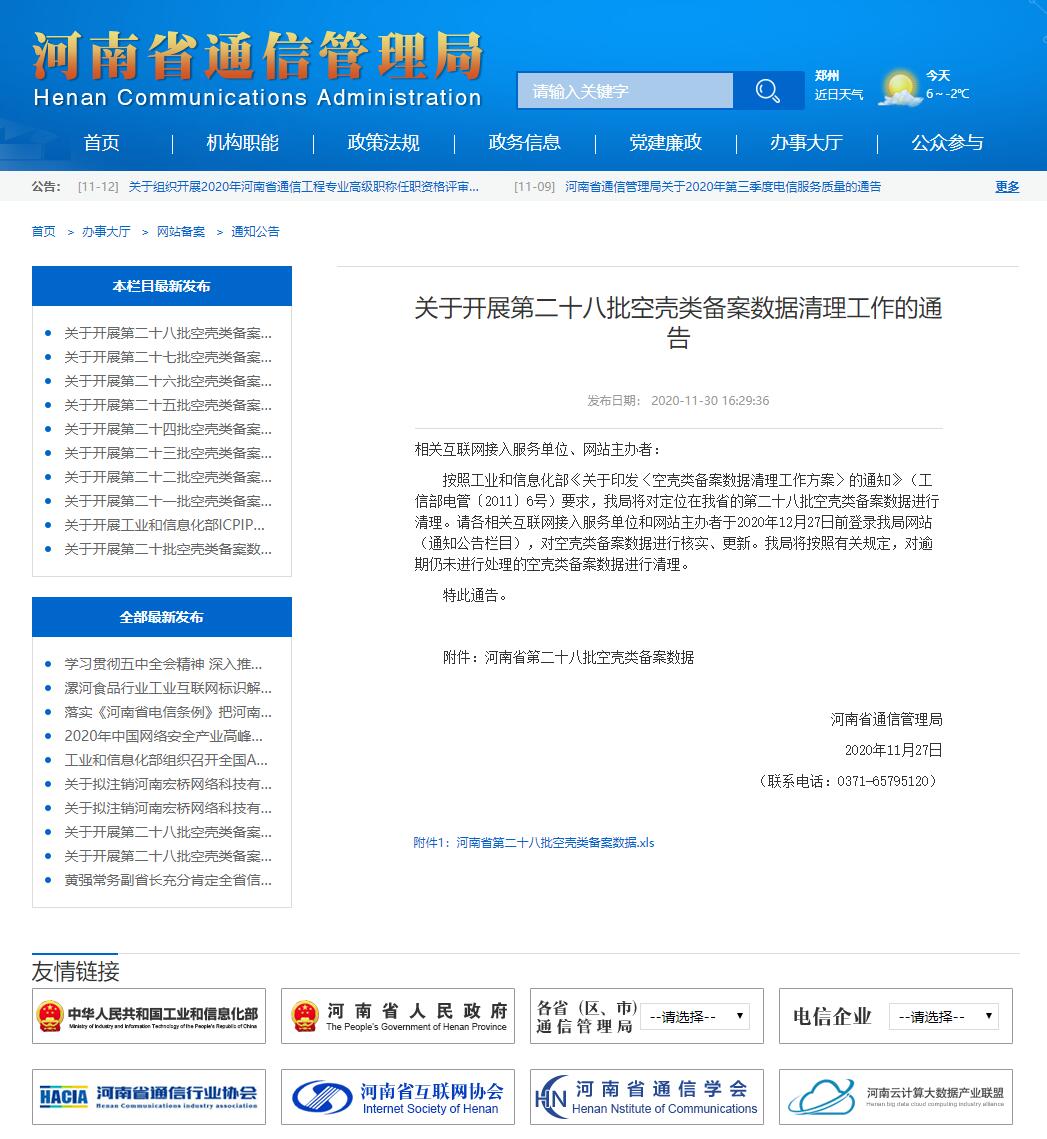
Task: Click the 请输入关键字 search input field
Action: pos(625,90)
